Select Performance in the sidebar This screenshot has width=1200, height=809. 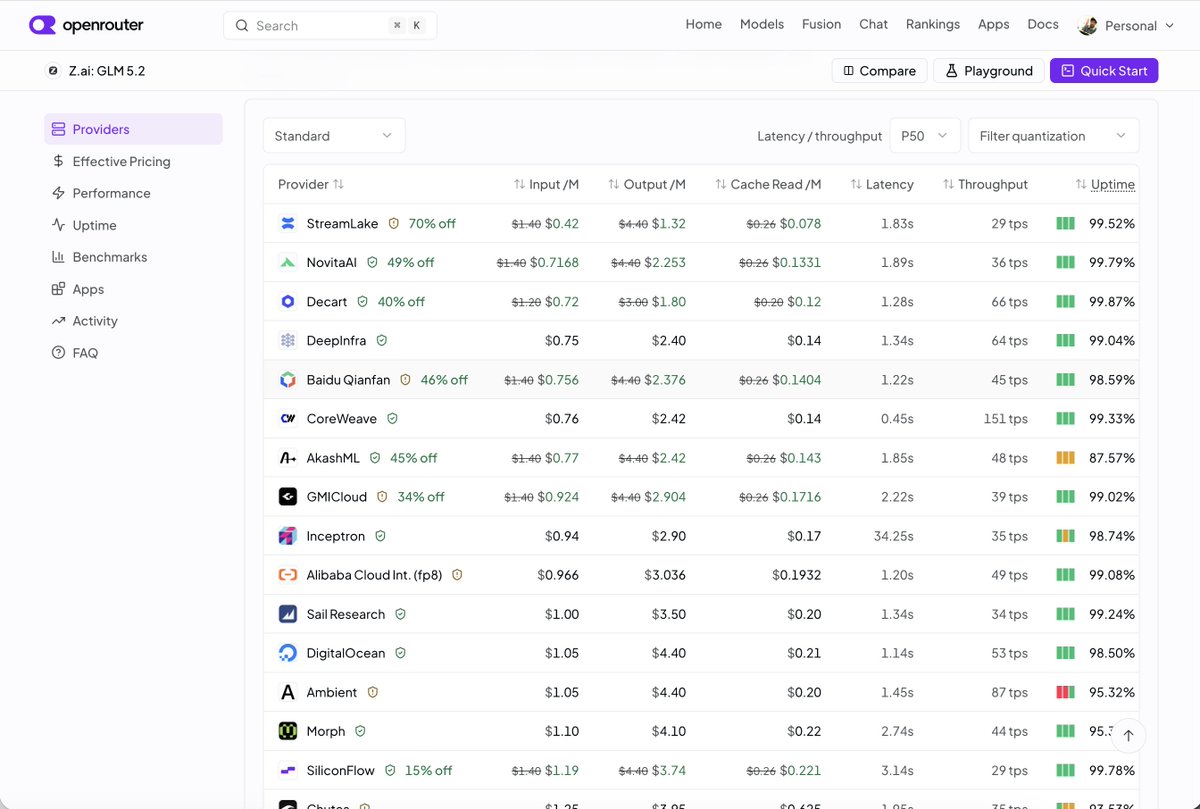133,193
